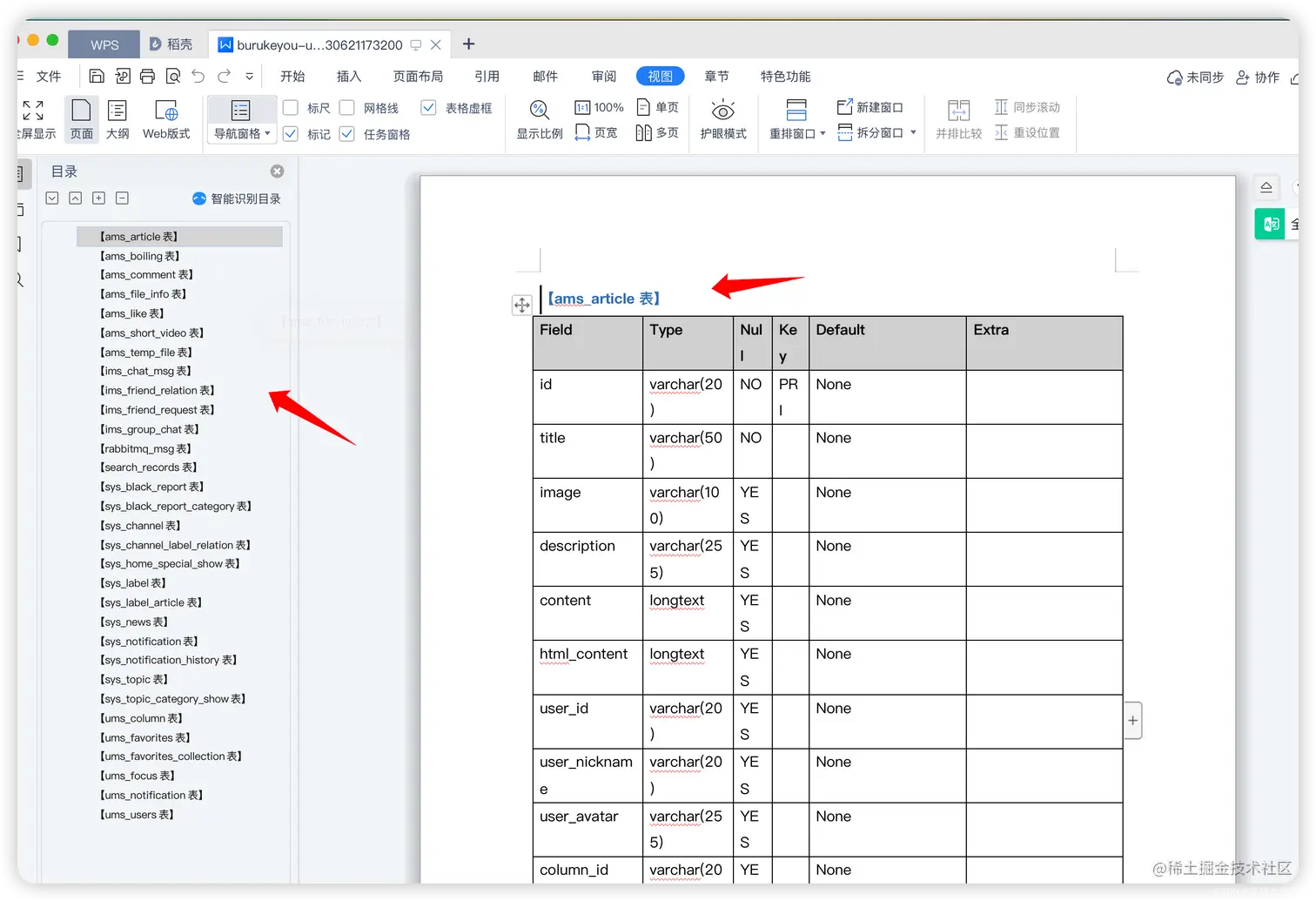The height and width of the screenshot is (901, 1316).
Task: Click the up-chevron level icon in TOC
Action: pos(76,198)
